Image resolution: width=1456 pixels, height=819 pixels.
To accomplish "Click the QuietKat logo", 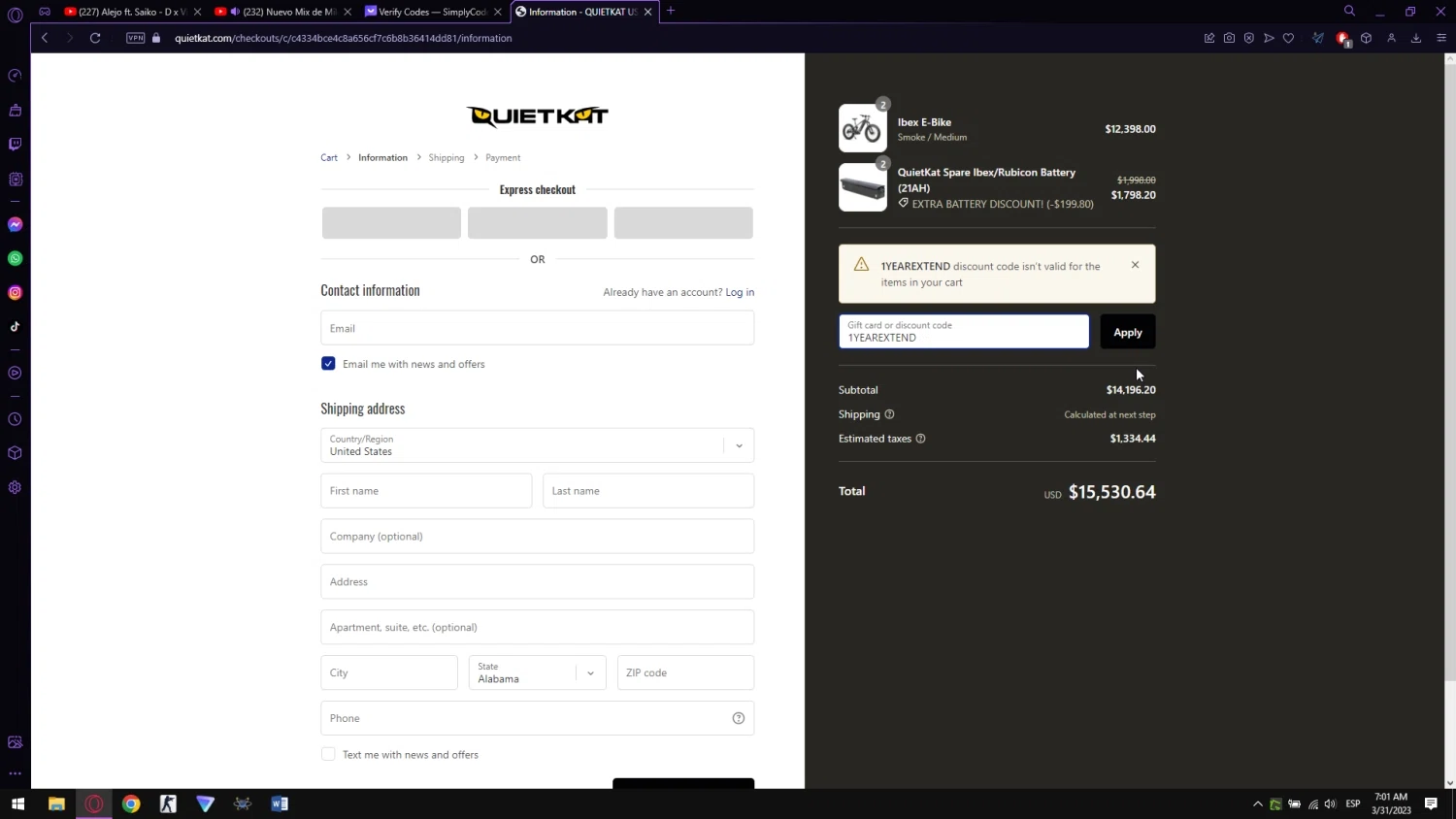I will 537,116.
